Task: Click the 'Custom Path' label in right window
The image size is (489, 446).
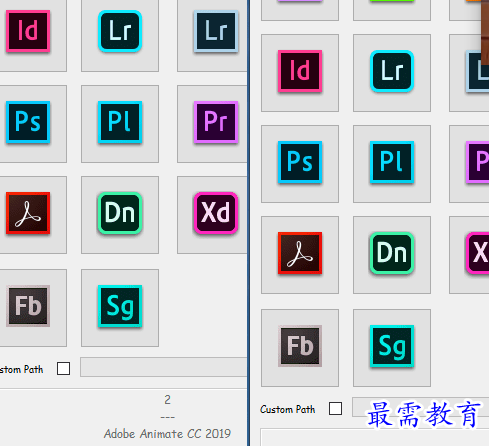Action: (x=287, y=409)
